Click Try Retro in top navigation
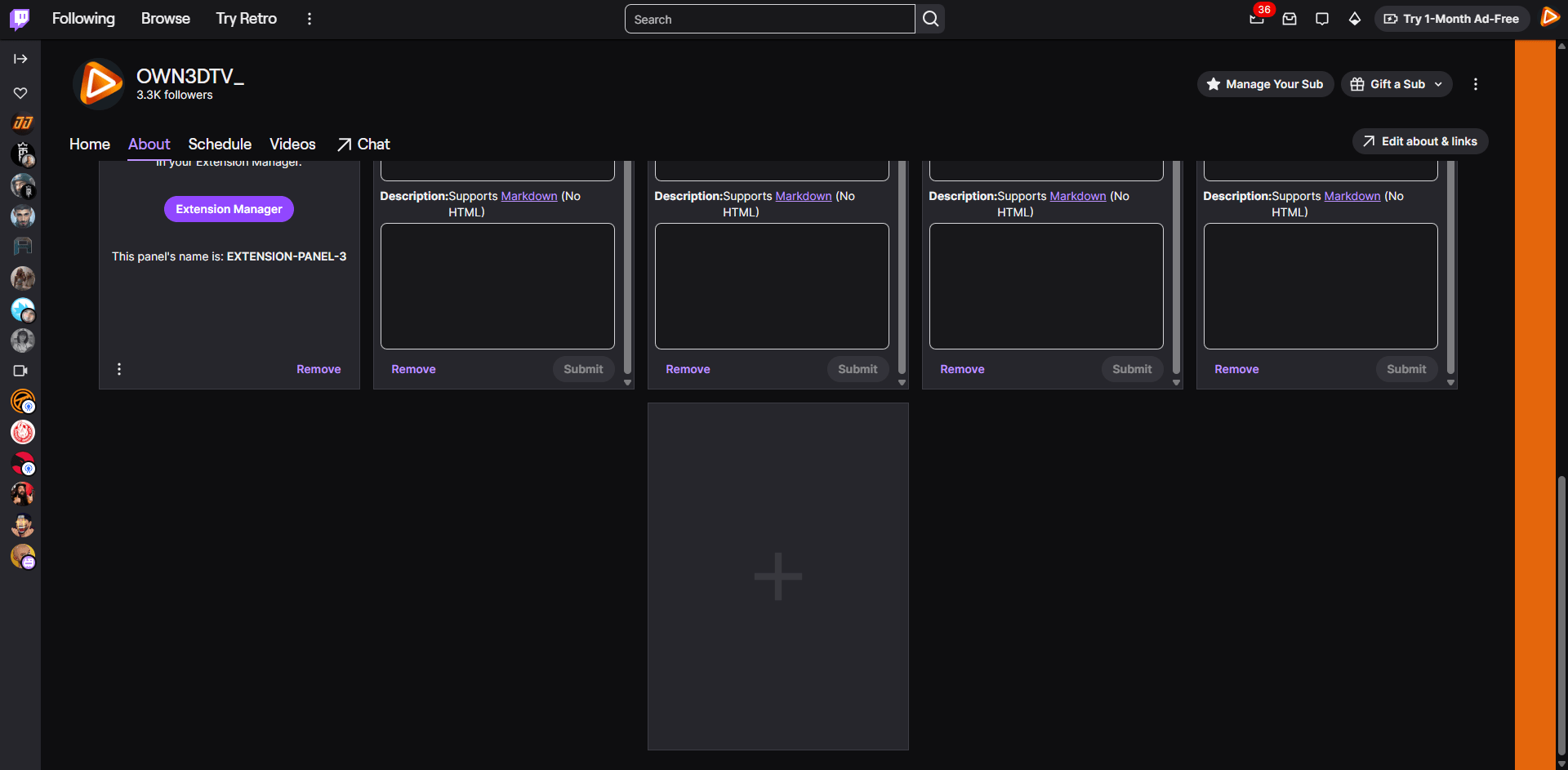The height and width of the screenshot is (770, 1568). point(247,19)
